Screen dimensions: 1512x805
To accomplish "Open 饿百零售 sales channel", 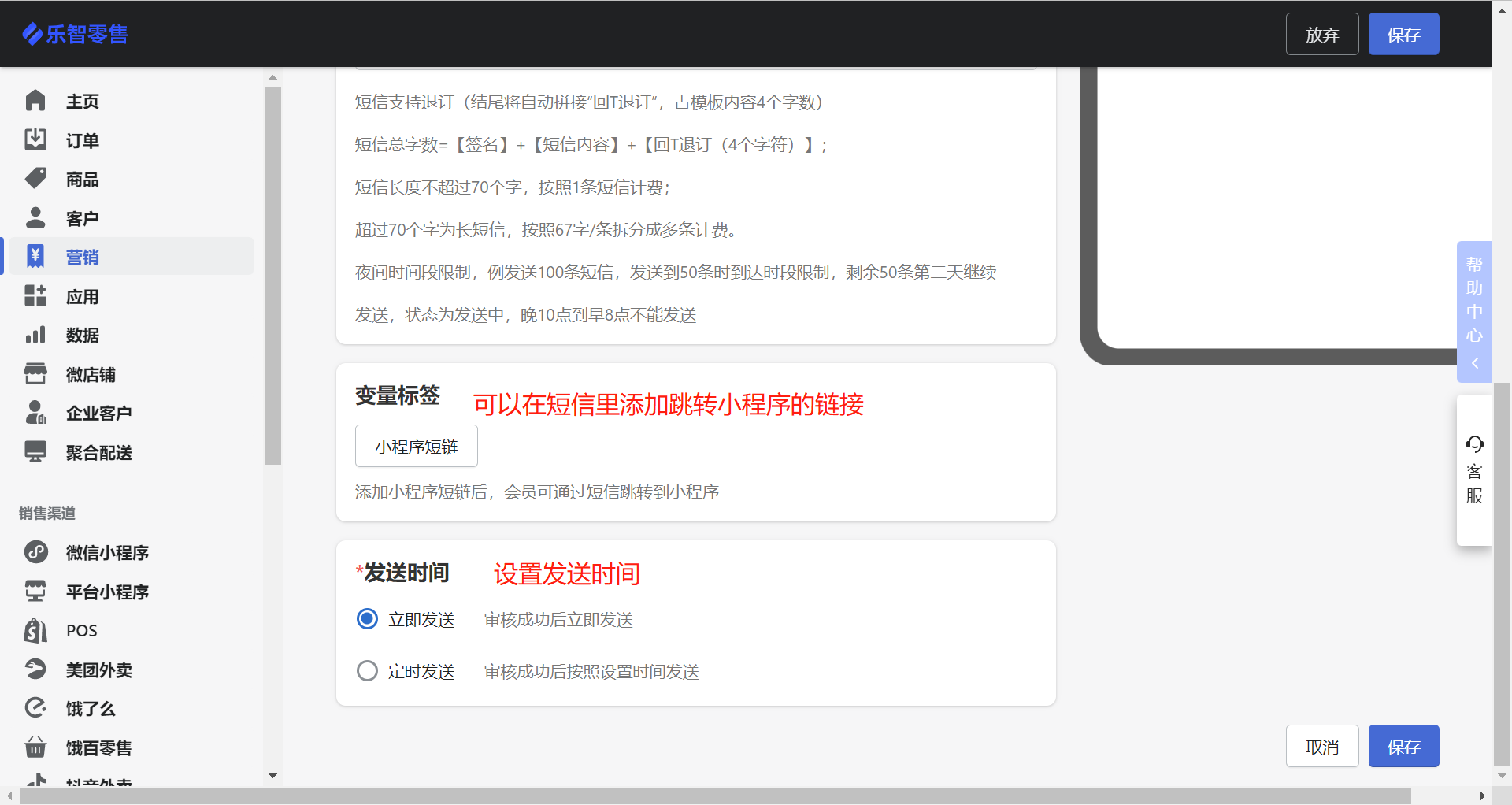I will click(x=99, y=748).
